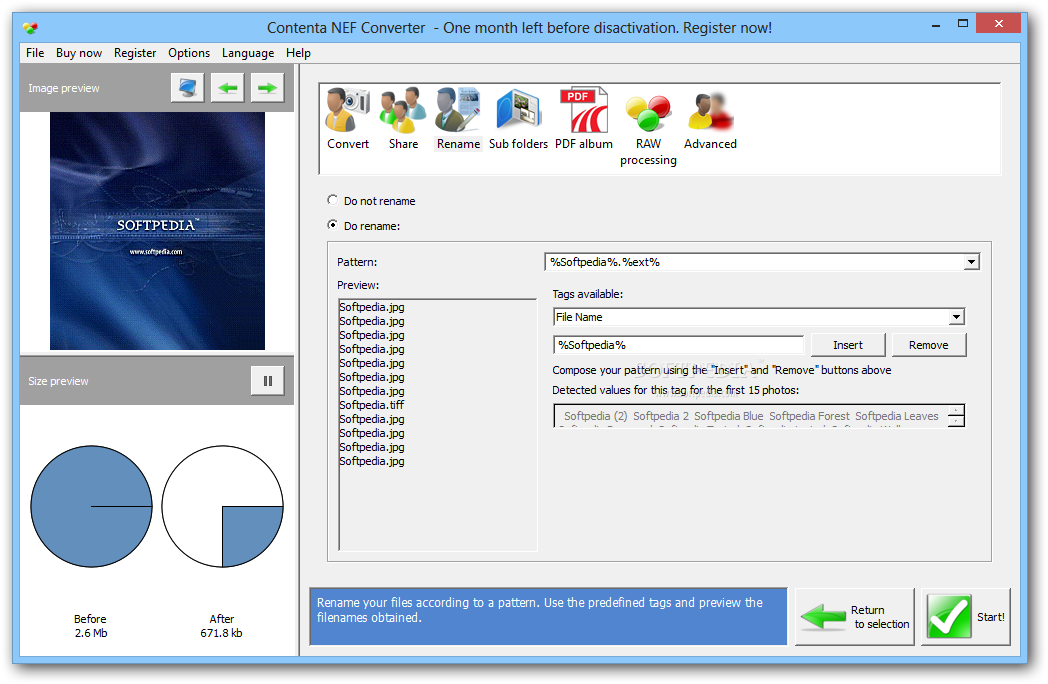
Task: Pause the size preview
Action: [268, 381]
